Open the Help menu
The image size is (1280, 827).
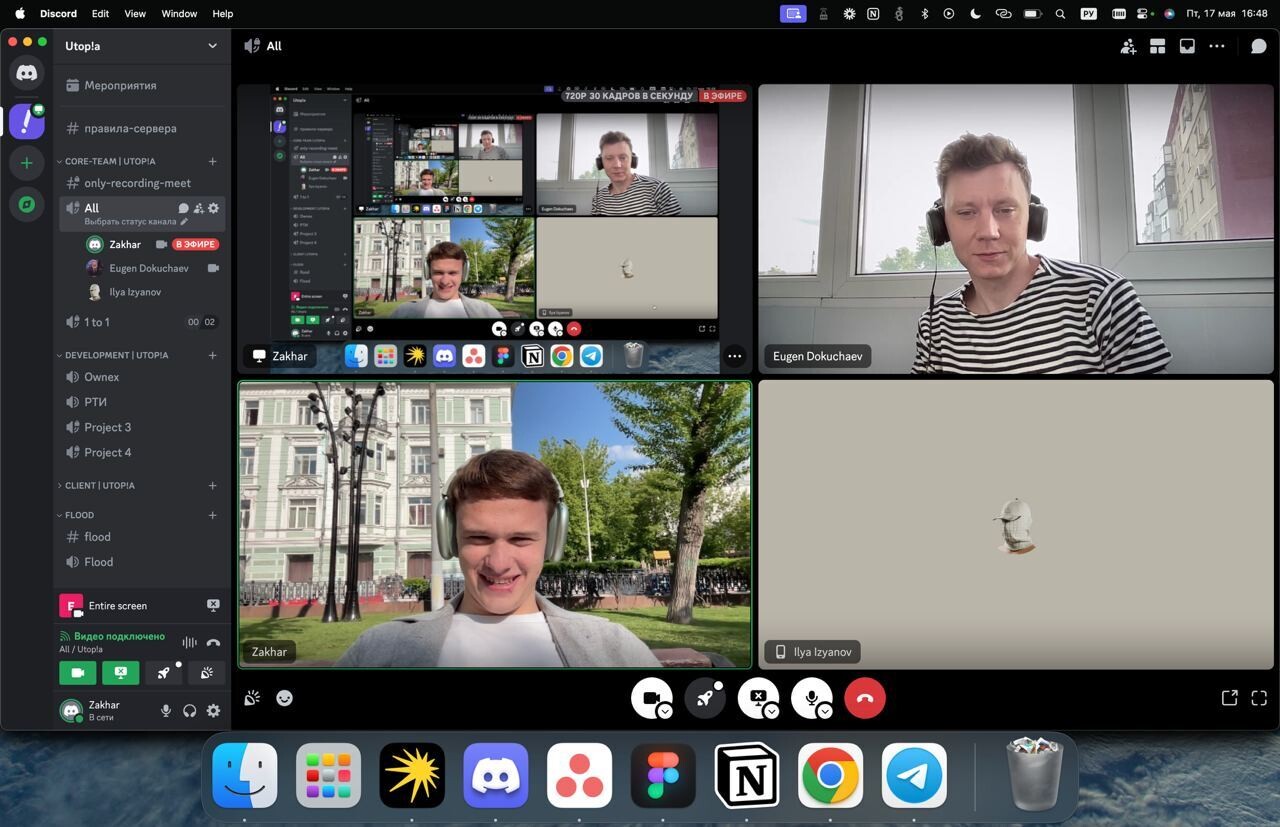coord(223,14)
